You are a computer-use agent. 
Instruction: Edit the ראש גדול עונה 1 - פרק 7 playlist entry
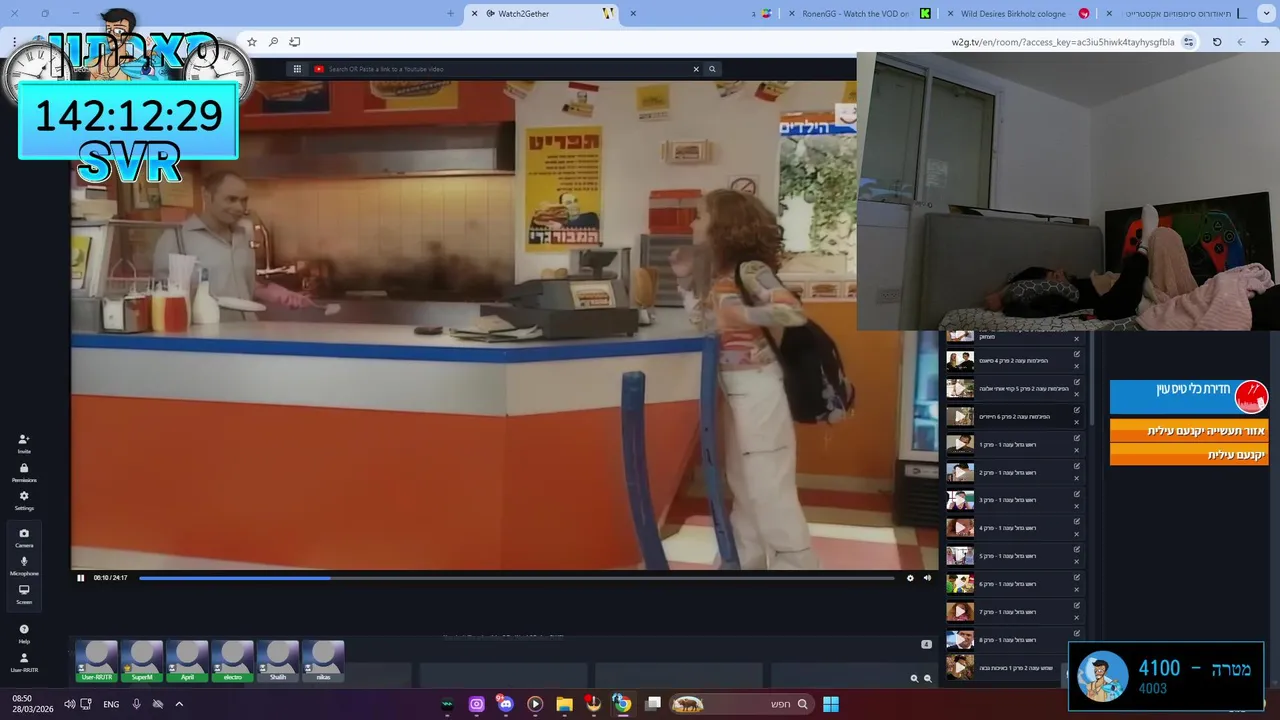(x=1077, y=605)
